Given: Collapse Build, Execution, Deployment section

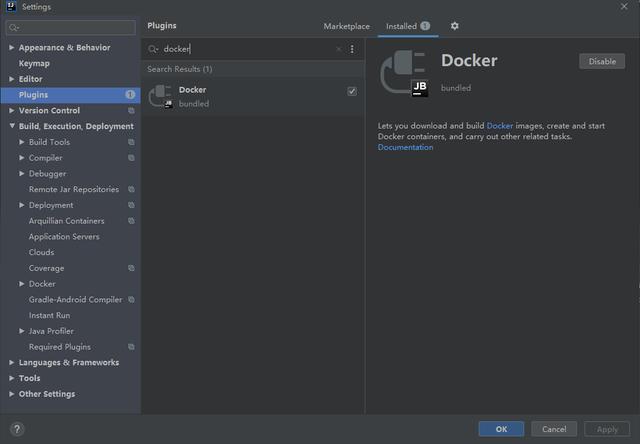Looking at the screenshot, I should pos(12,126).
